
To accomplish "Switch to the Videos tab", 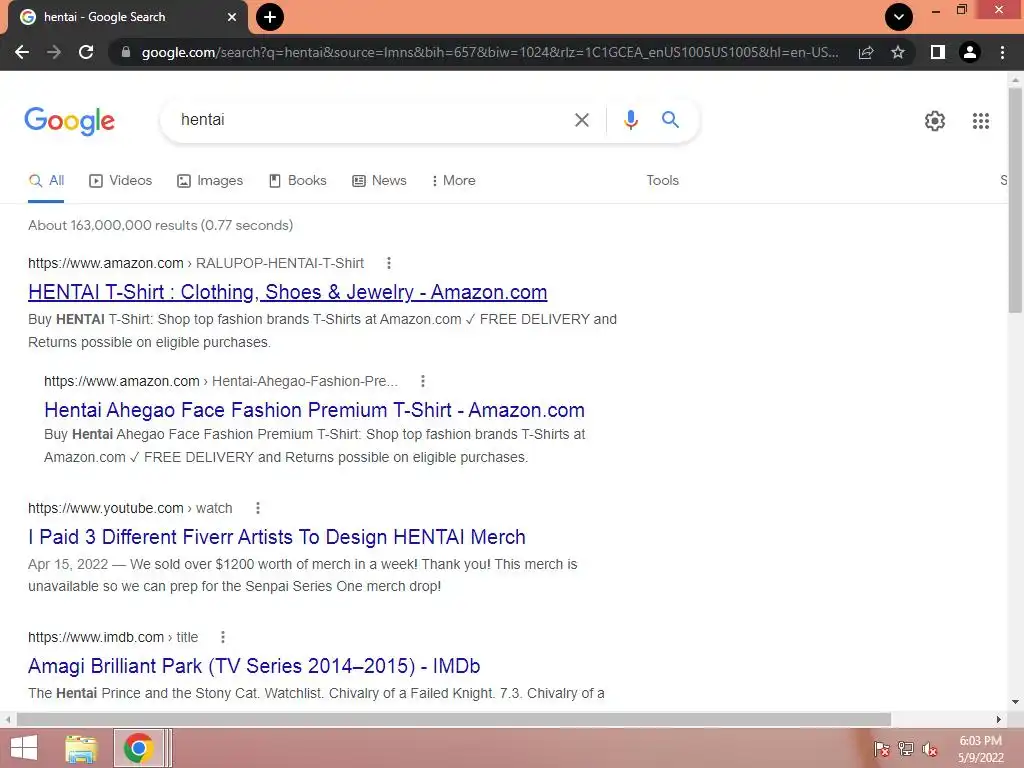I will click(120, 181).
